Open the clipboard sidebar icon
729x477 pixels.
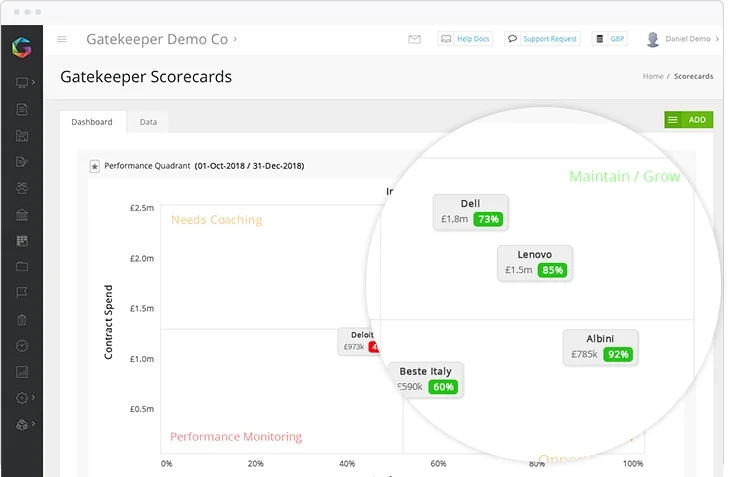22,320
